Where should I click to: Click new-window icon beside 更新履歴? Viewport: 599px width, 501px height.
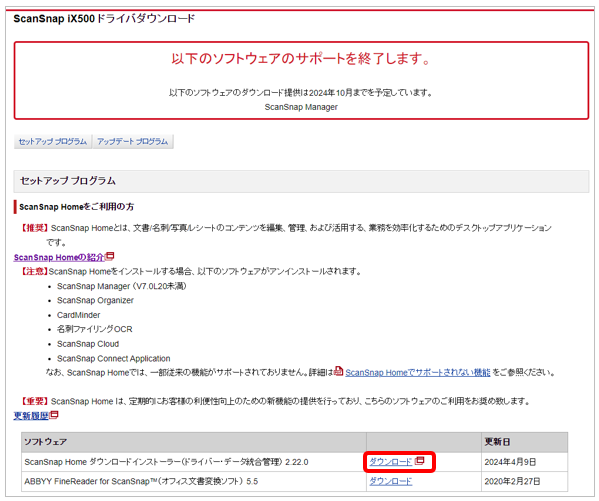54,414
